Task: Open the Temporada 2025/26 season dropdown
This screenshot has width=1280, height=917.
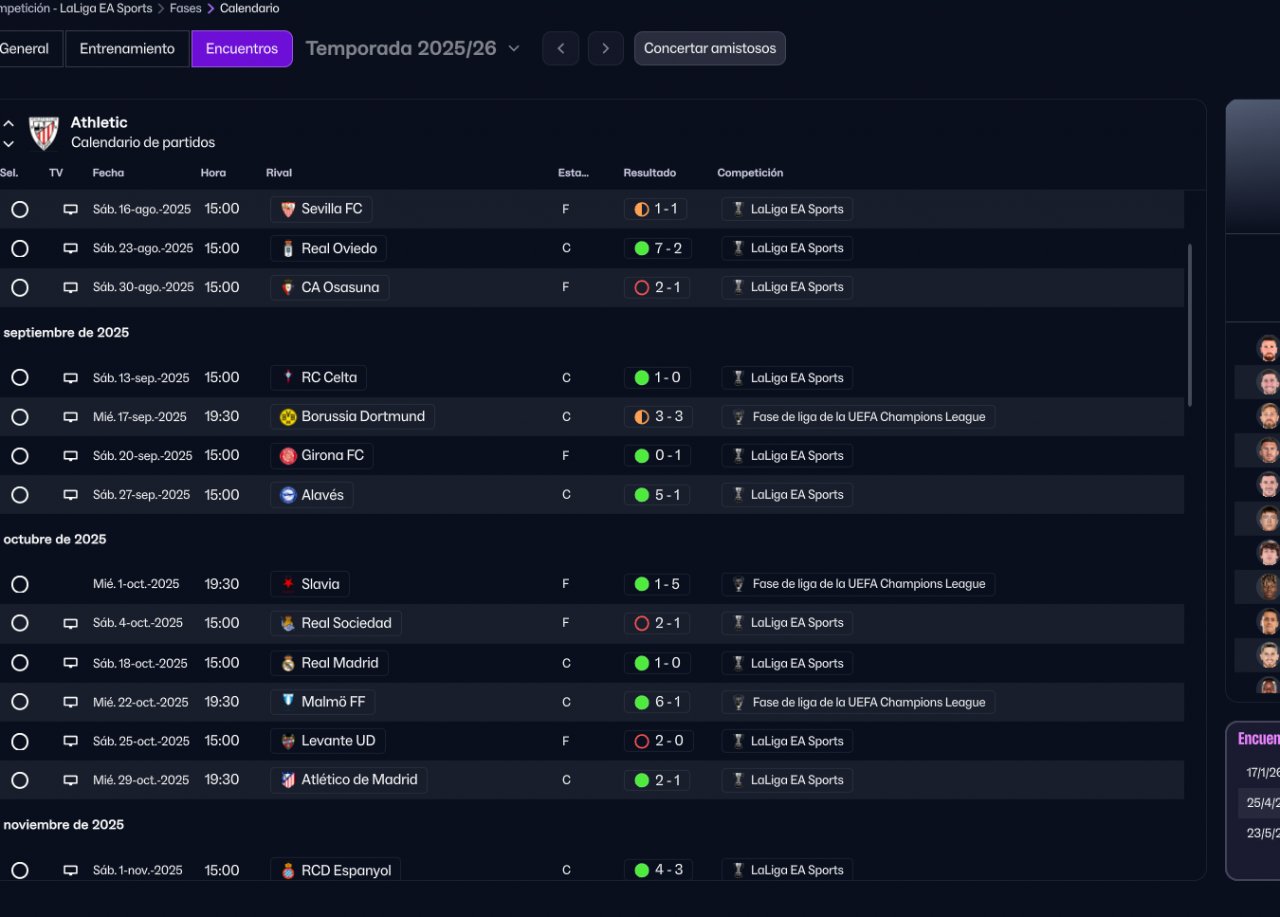Action: [413, 48]
